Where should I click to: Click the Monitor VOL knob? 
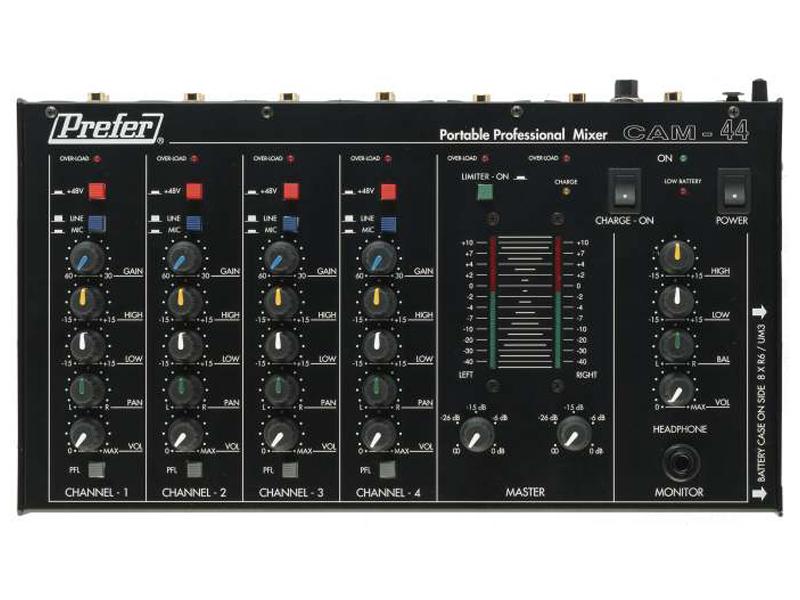(677, 389)
